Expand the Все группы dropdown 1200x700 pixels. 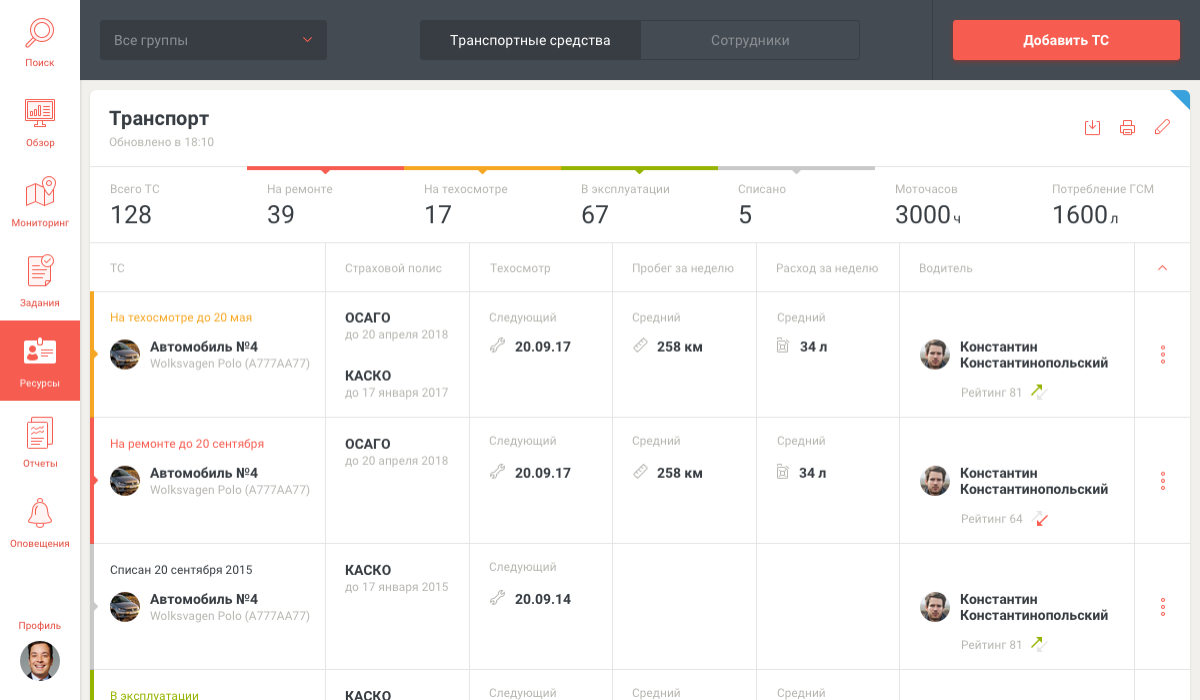[213, 40]
